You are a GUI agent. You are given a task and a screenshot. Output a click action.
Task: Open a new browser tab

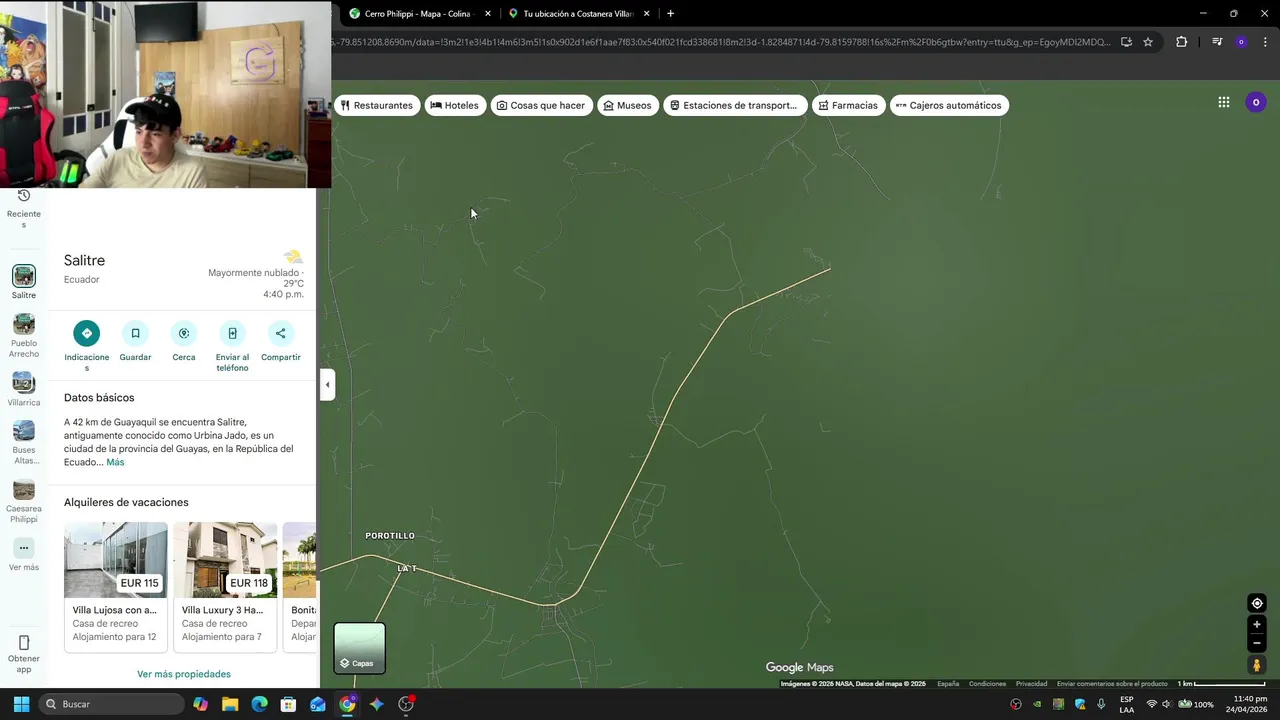(670, 14)
